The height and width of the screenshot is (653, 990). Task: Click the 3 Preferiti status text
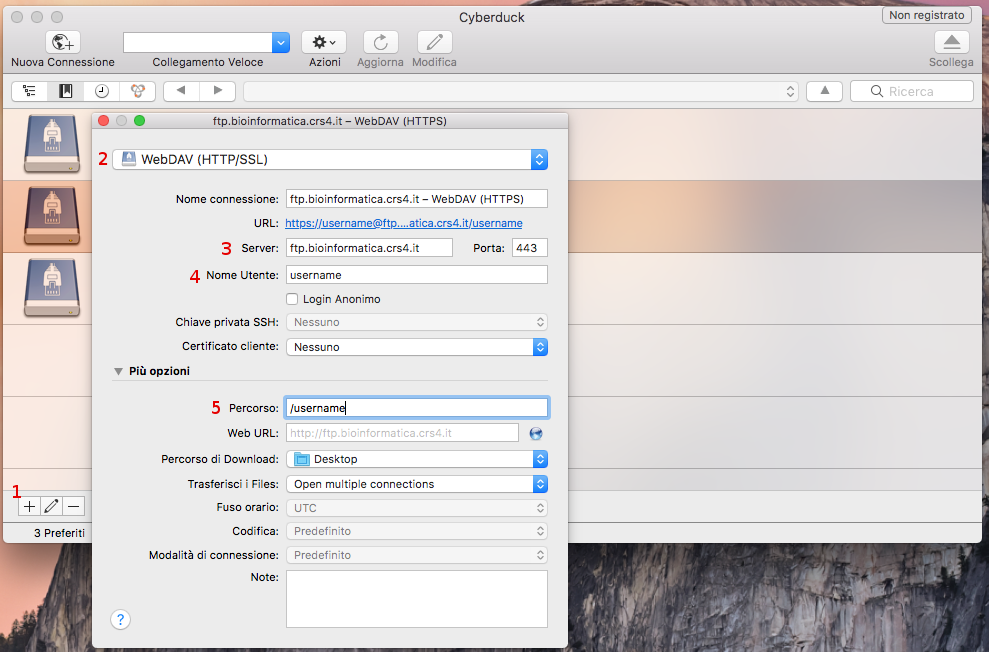pyautogui.click(x=59, y=533)
